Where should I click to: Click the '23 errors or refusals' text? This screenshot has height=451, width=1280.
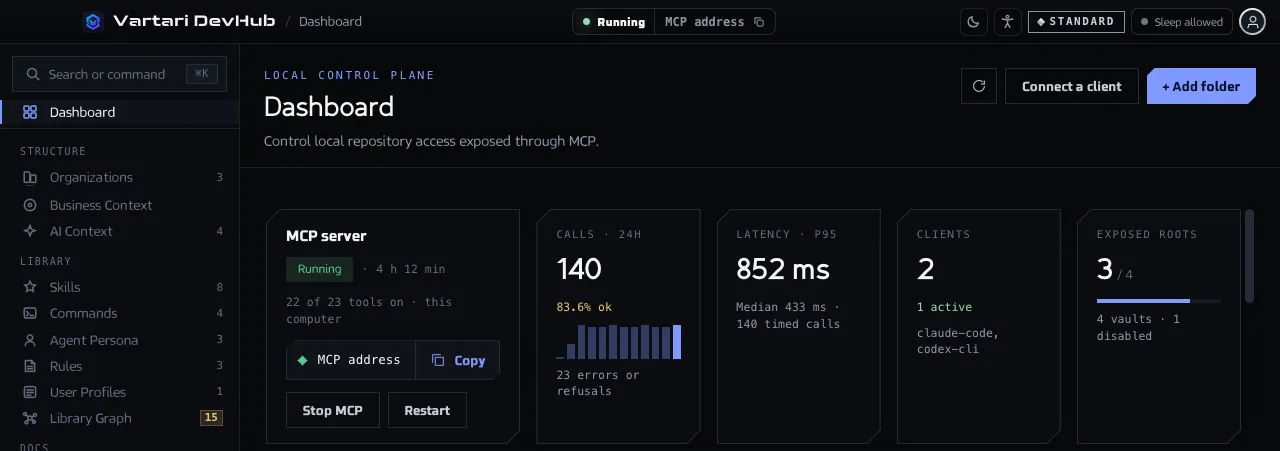point(598,383)
